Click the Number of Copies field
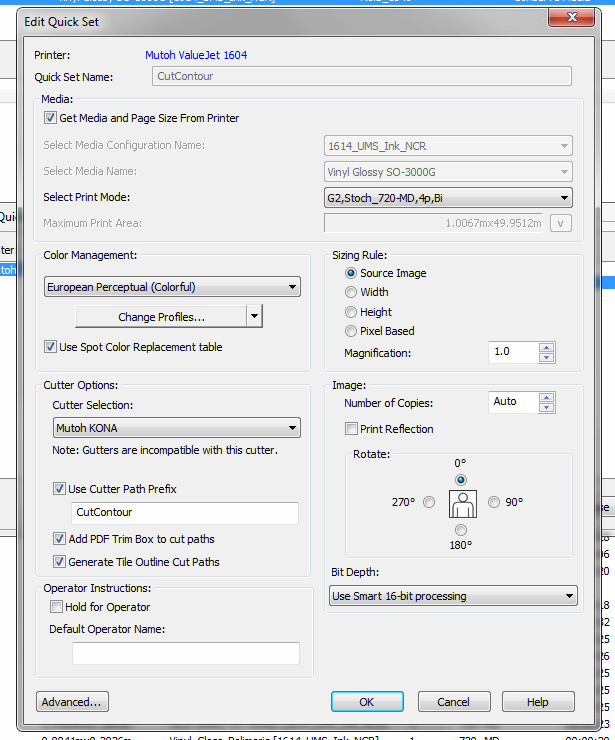Screen dimensions: 615x740 pos(514,402)
